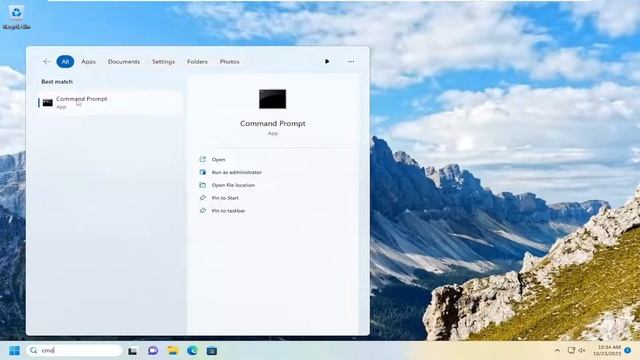Switch to the Photos filter tab
Viewport: 640px width, 360px height.
(x=229, y=62)
